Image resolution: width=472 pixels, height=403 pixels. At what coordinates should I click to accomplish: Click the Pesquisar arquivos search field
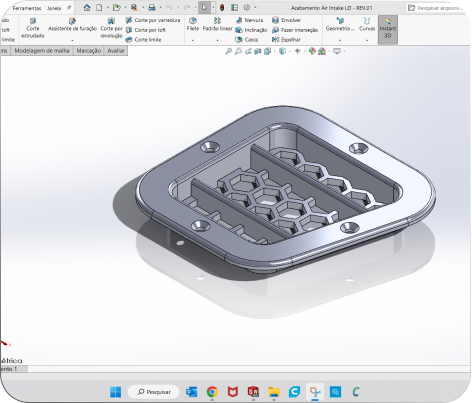pos(437,8)
